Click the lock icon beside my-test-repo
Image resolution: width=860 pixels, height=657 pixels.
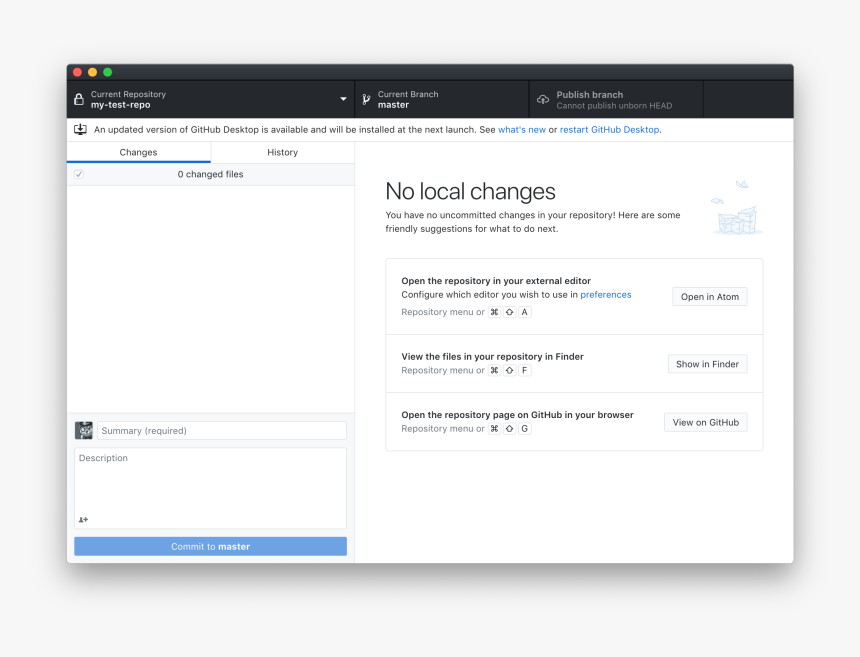[x=79, y=100]
